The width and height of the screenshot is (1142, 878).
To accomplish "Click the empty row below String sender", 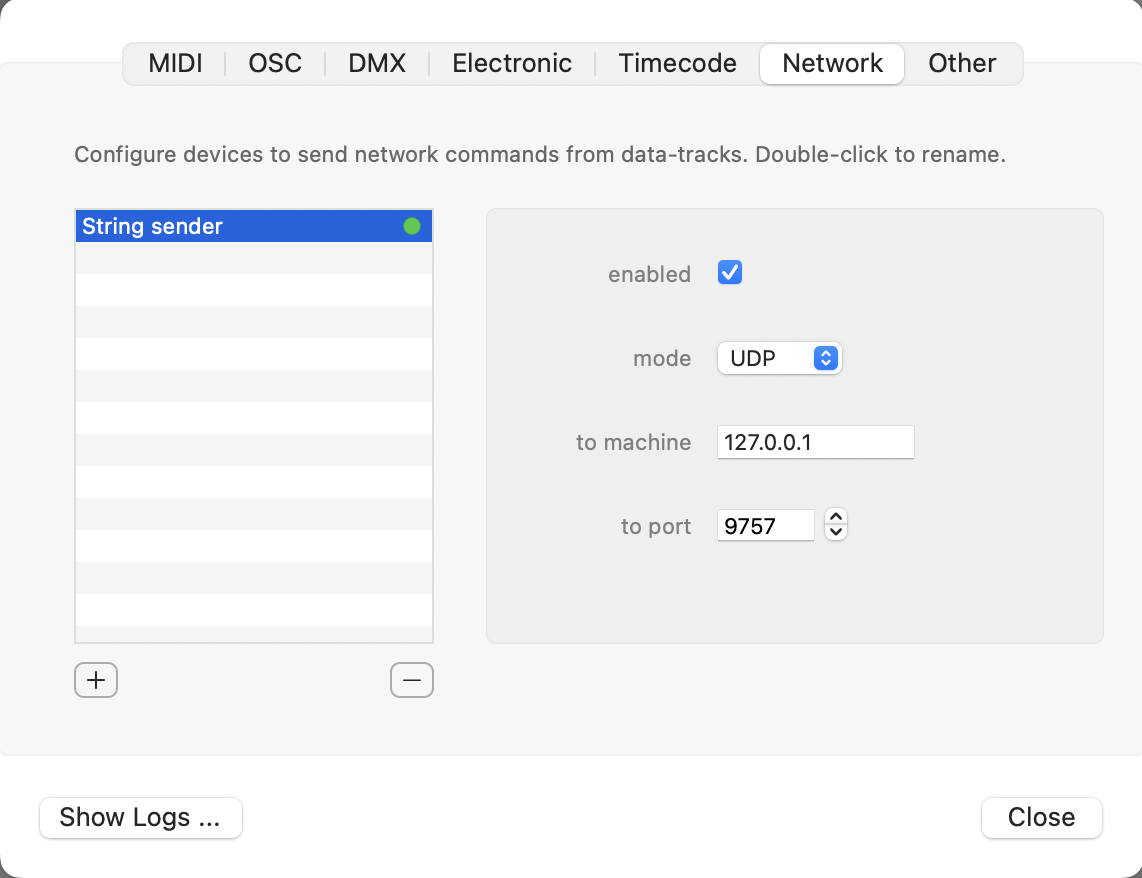I will click(x=254, y=259).
